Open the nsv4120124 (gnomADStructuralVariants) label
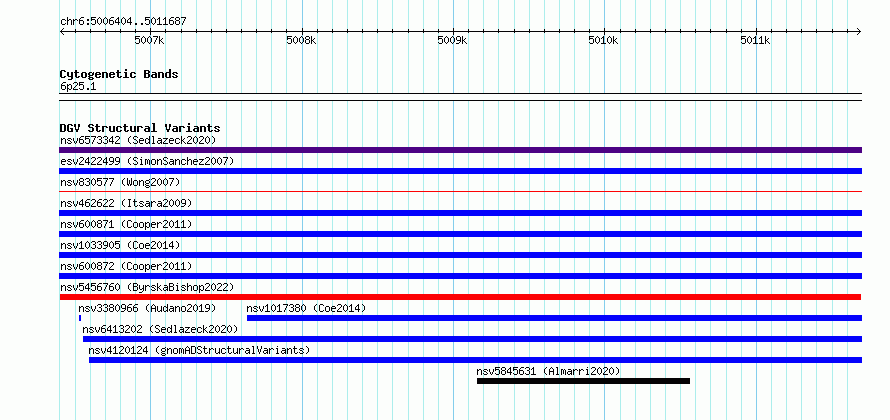Viewport: 890px width, 420px height. coord(199,350)
